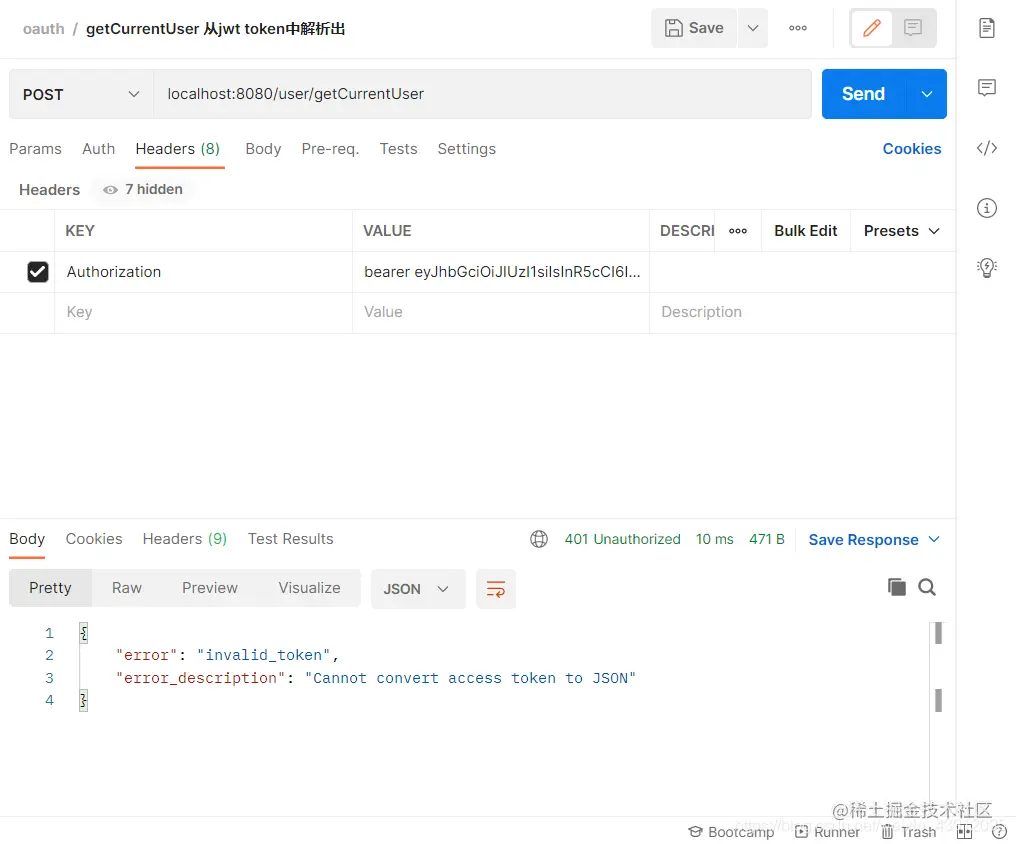Search the response with magnifier icon
Screen dimensions: 1016x844
pos(927,587)
